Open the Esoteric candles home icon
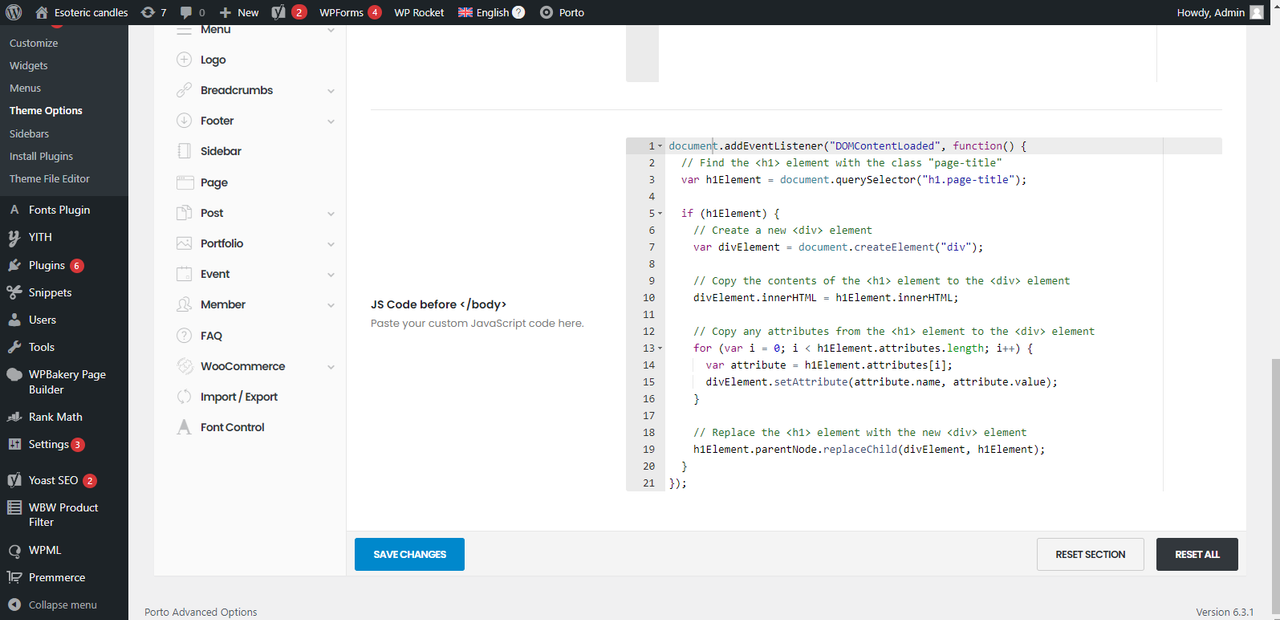 point(41,12)
